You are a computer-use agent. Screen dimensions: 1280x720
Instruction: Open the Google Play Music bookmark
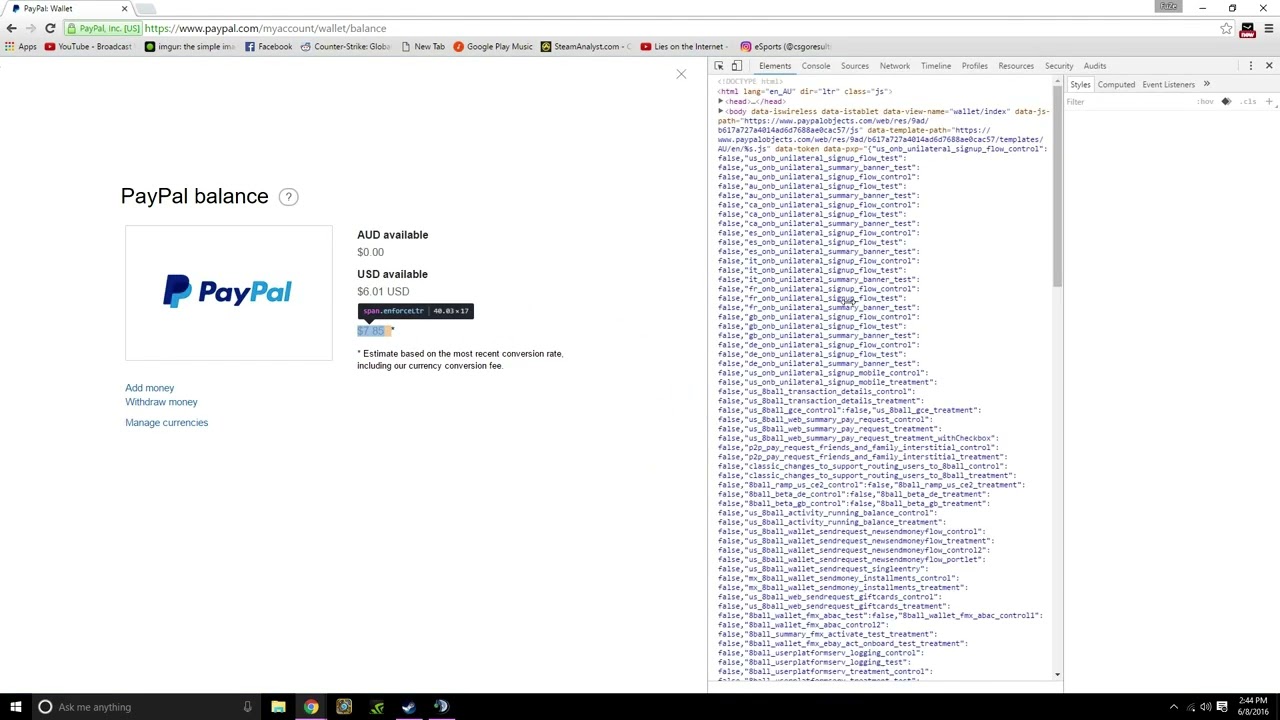coord(493,46)
